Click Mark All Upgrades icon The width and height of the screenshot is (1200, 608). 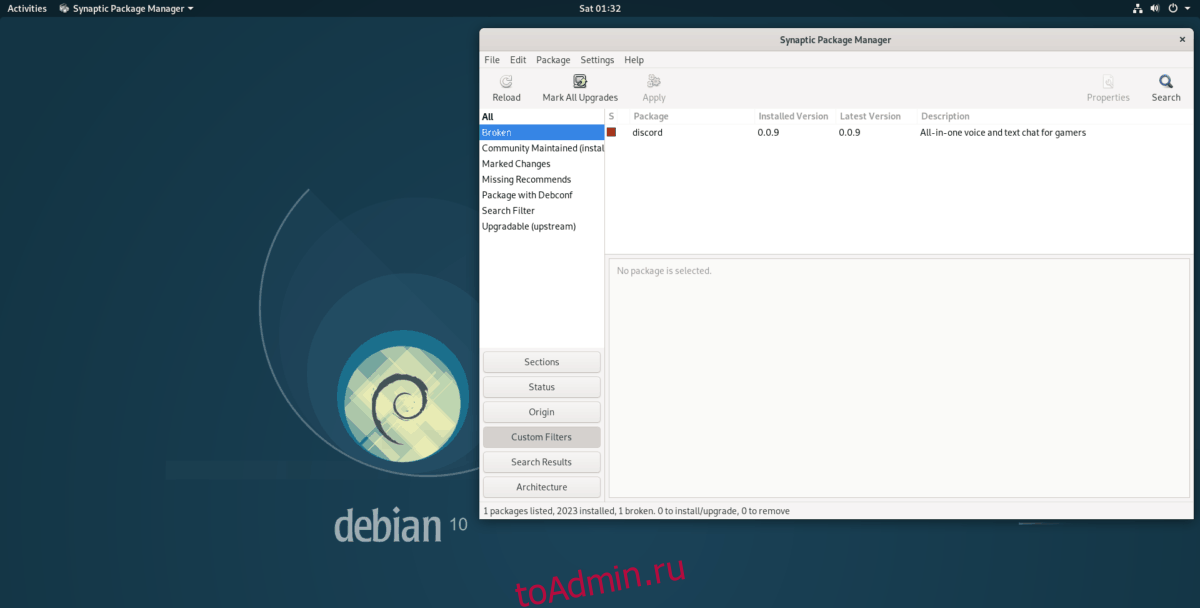(580, 82)
